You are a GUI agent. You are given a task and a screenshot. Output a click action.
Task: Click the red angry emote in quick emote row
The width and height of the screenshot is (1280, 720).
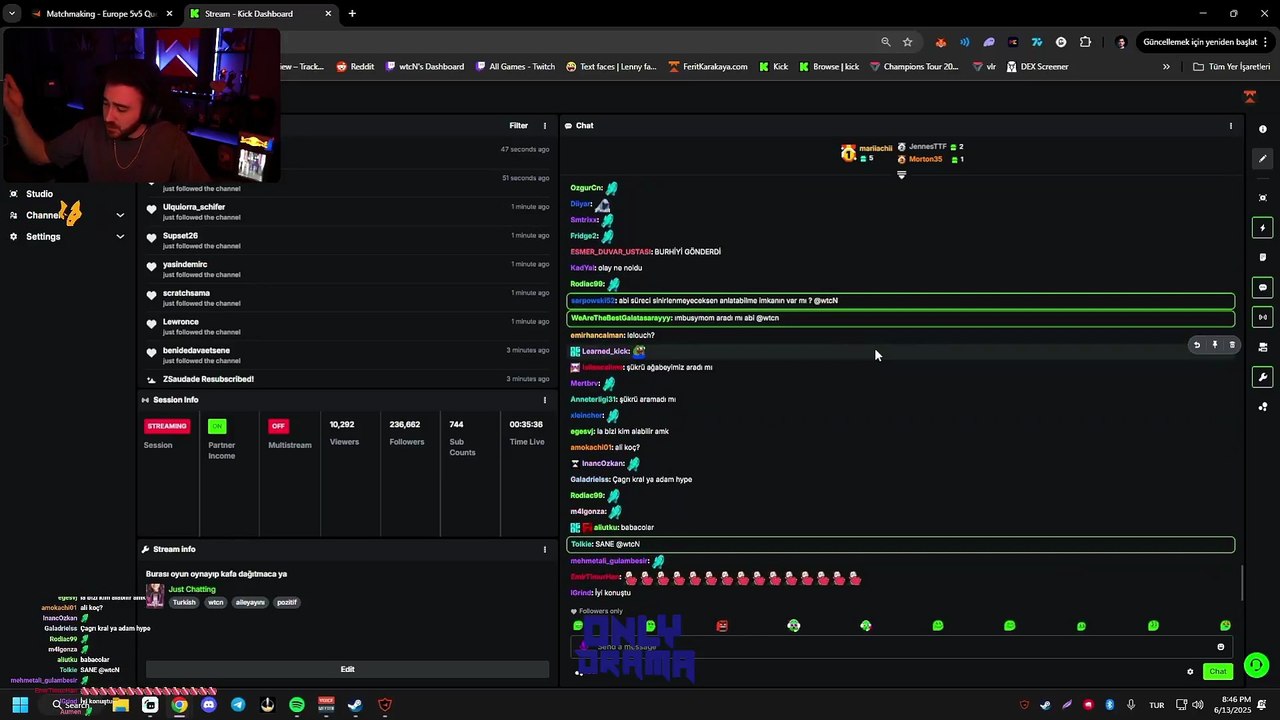coord(722,626)
